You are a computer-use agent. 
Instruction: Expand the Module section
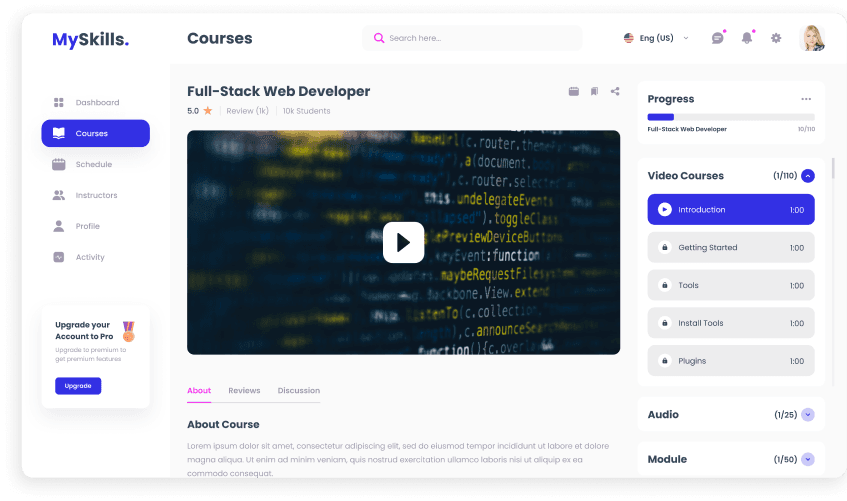(x=808, y=459)
